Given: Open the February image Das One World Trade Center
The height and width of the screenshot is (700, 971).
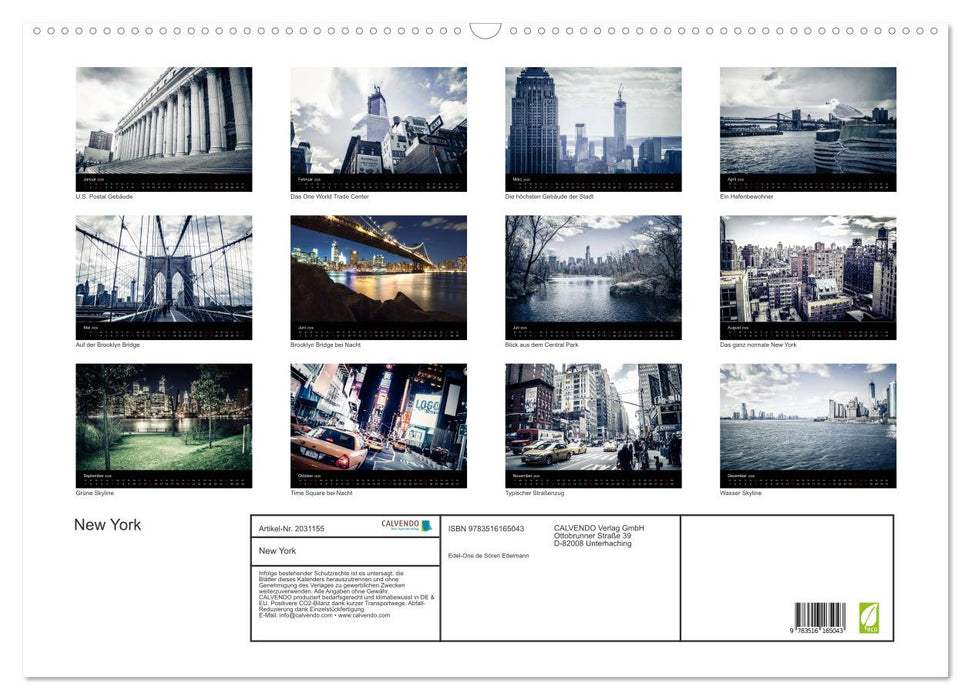Looking at the screenshot, I should 378,128.
